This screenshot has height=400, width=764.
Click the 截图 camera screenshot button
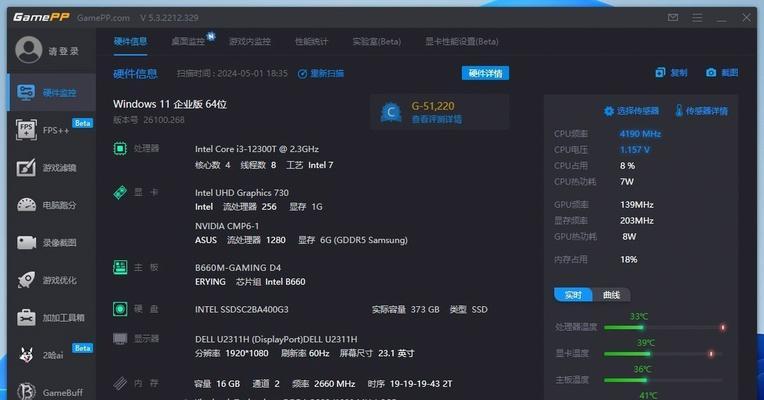click(722, 73)
